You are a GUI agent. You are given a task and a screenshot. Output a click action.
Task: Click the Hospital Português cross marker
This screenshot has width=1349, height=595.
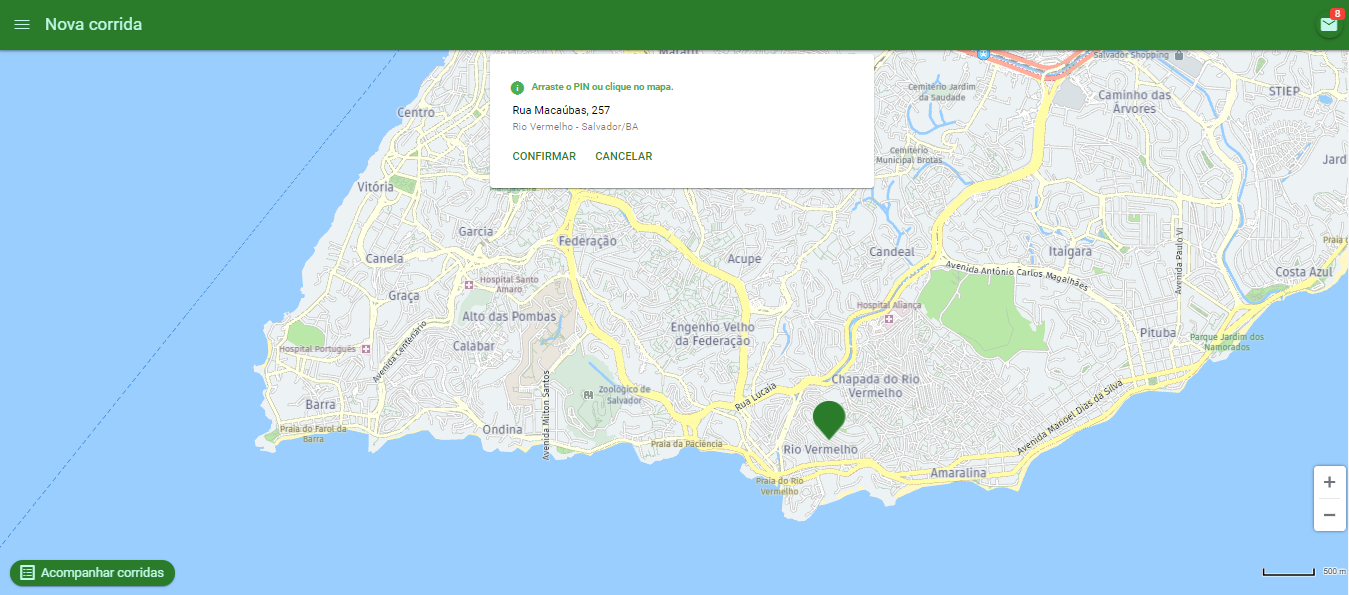click(366, 349)
